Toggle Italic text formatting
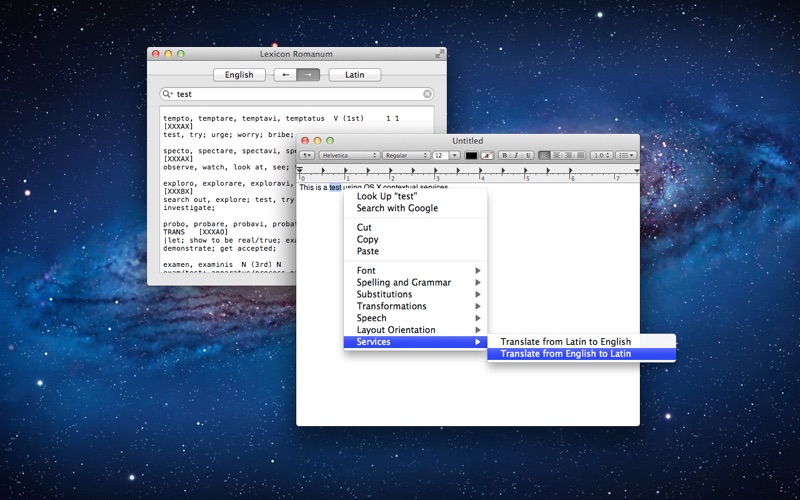Screen dimensions: 800x500 (x=516, y=155)
